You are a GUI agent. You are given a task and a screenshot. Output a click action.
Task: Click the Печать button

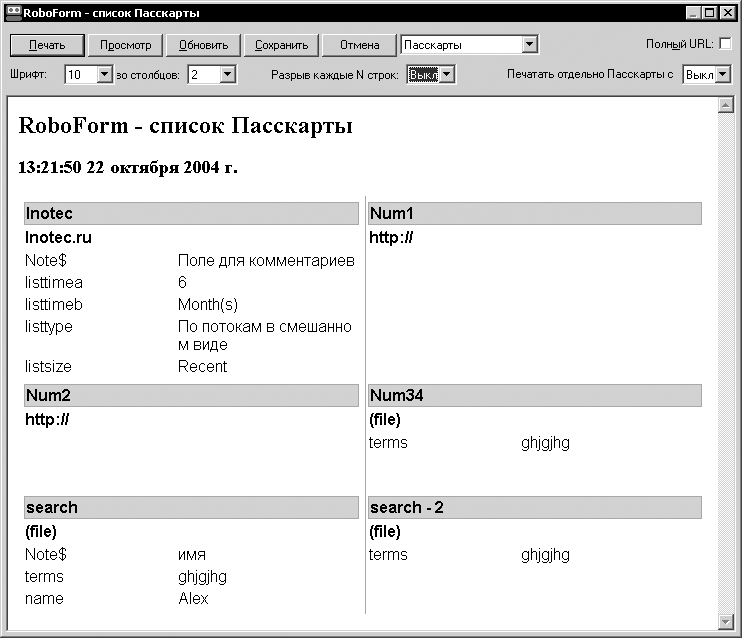(47, 45)
